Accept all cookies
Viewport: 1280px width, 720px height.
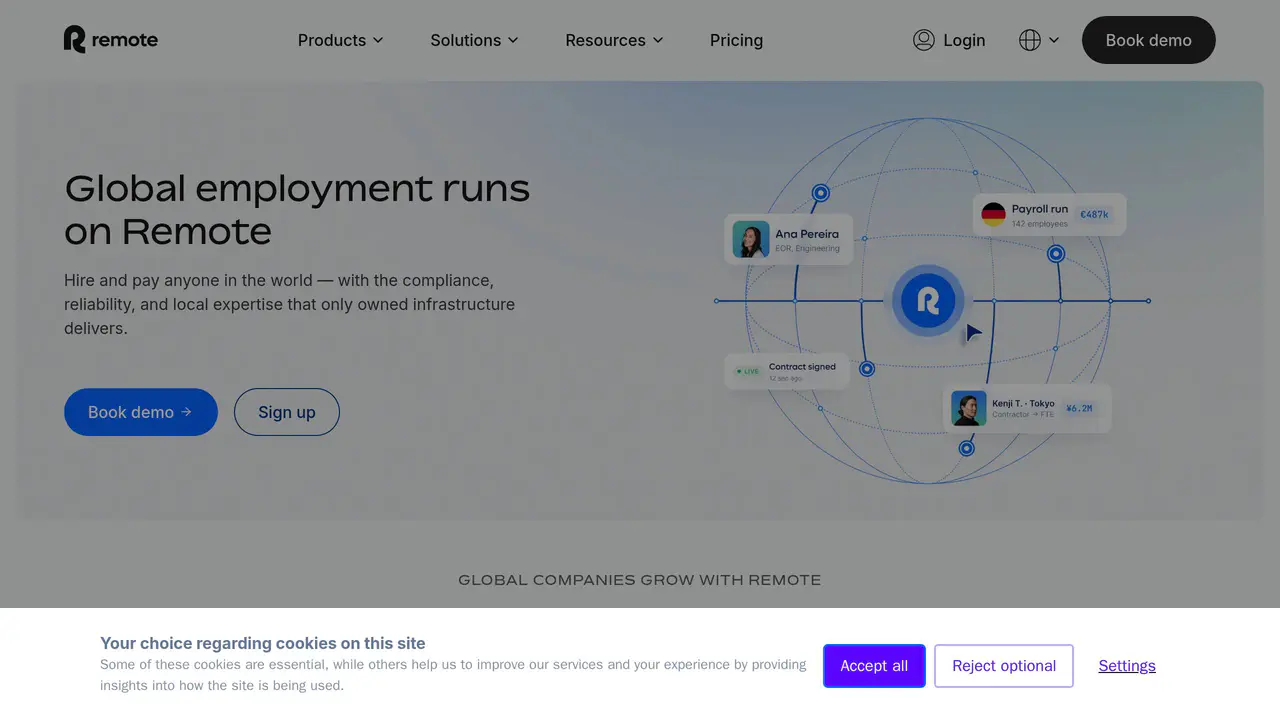874,666
